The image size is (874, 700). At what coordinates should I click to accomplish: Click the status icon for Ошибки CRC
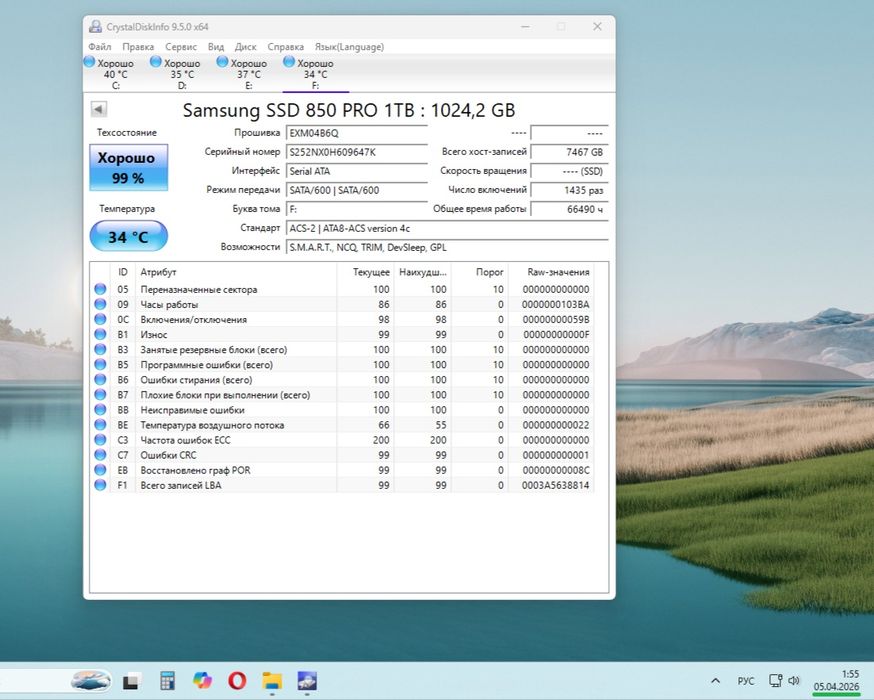point(100,455)
